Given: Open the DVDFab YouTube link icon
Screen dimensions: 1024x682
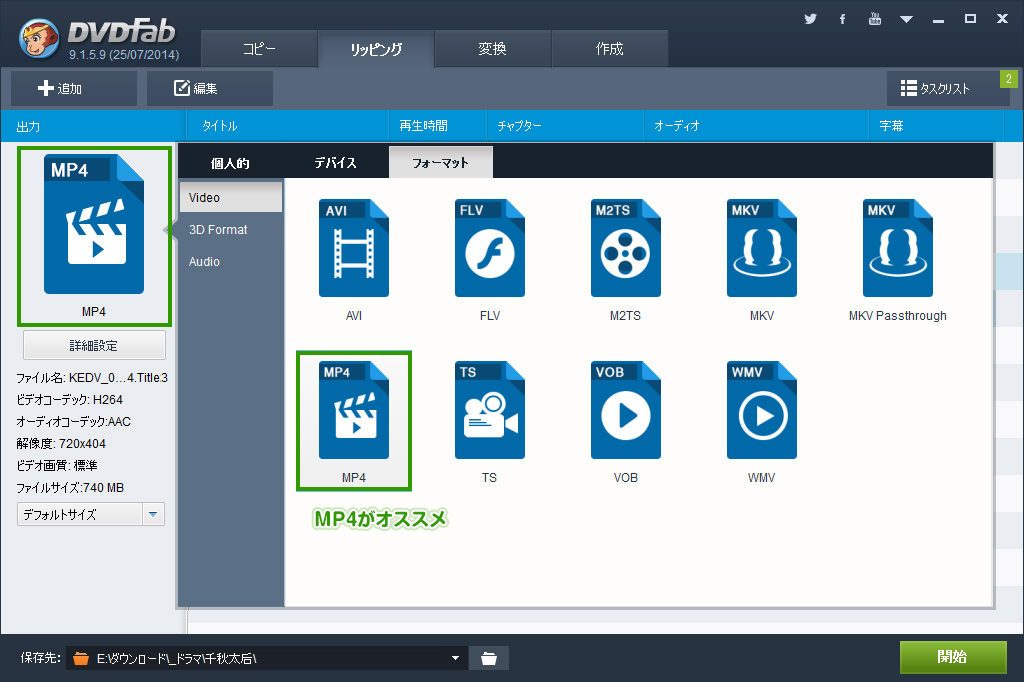Looking at the screenshot, I should pyautogui.click(x=874, y=19).
